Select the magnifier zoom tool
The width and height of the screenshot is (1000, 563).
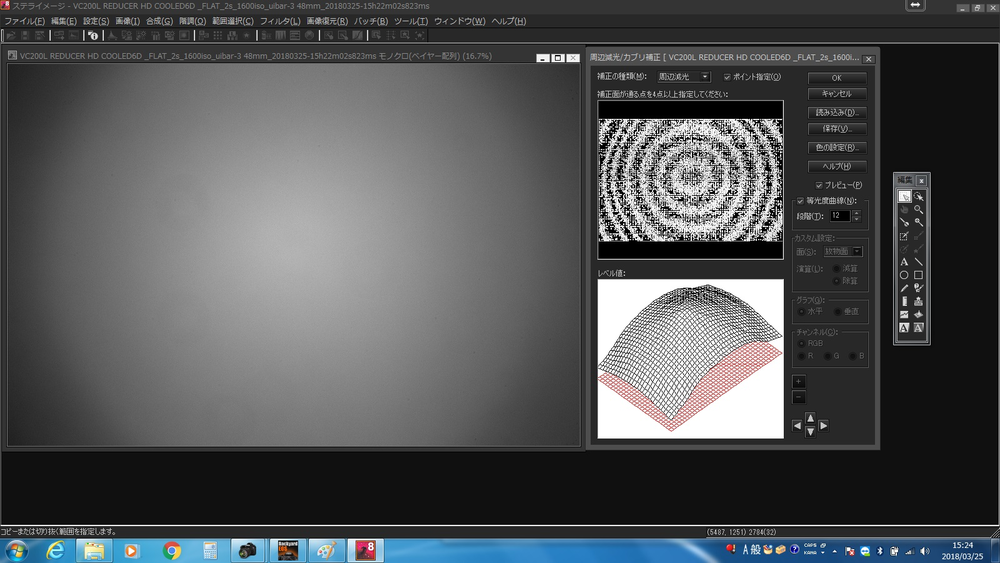[918, 210]
